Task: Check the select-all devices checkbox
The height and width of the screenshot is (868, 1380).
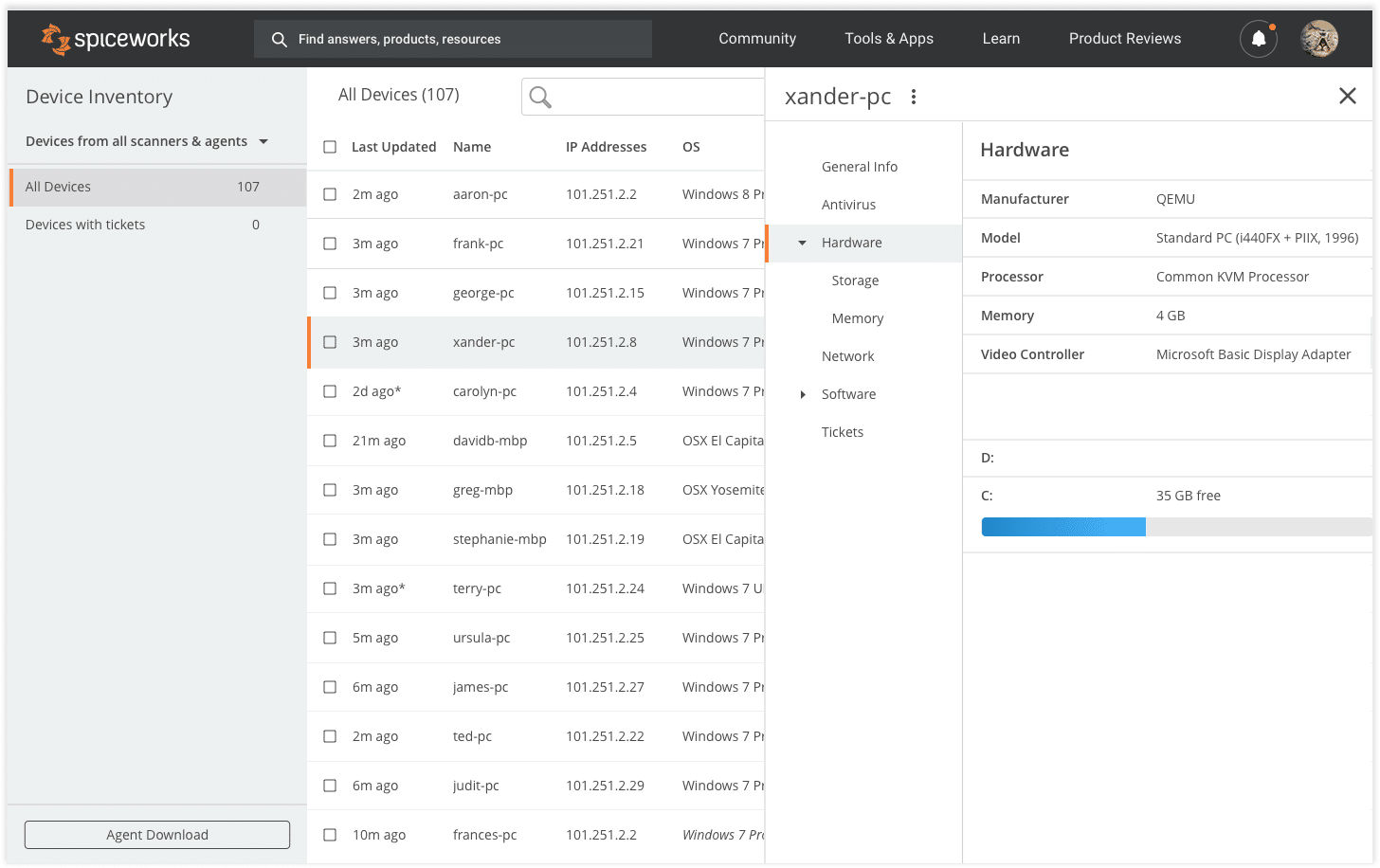Action: pos(329,147)
